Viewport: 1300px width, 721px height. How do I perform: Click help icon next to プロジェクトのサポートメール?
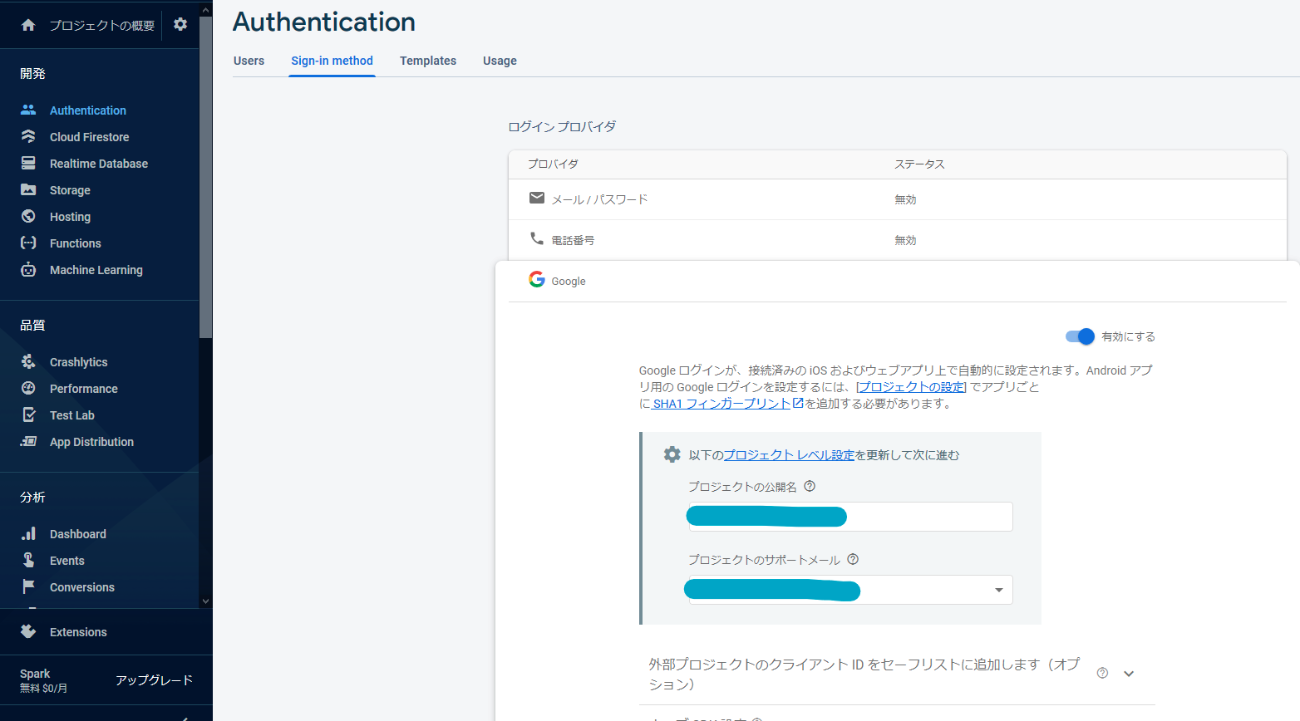tap(853, 560)
